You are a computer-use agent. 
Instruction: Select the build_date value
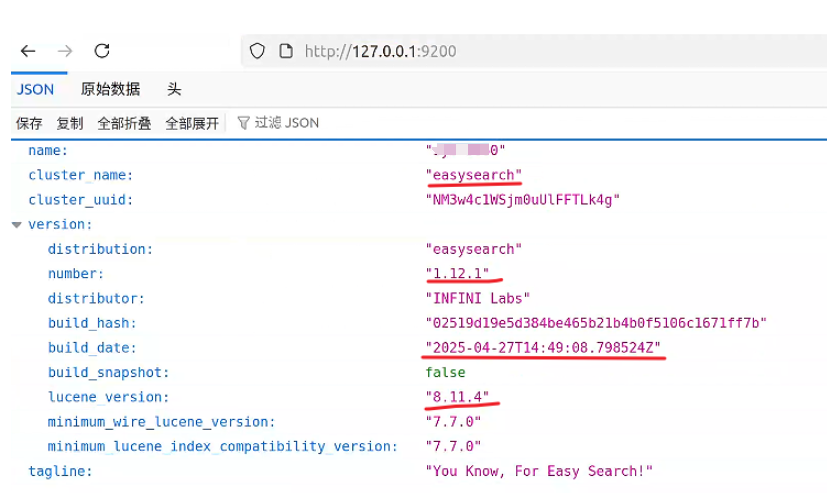(x=543, y=348)
